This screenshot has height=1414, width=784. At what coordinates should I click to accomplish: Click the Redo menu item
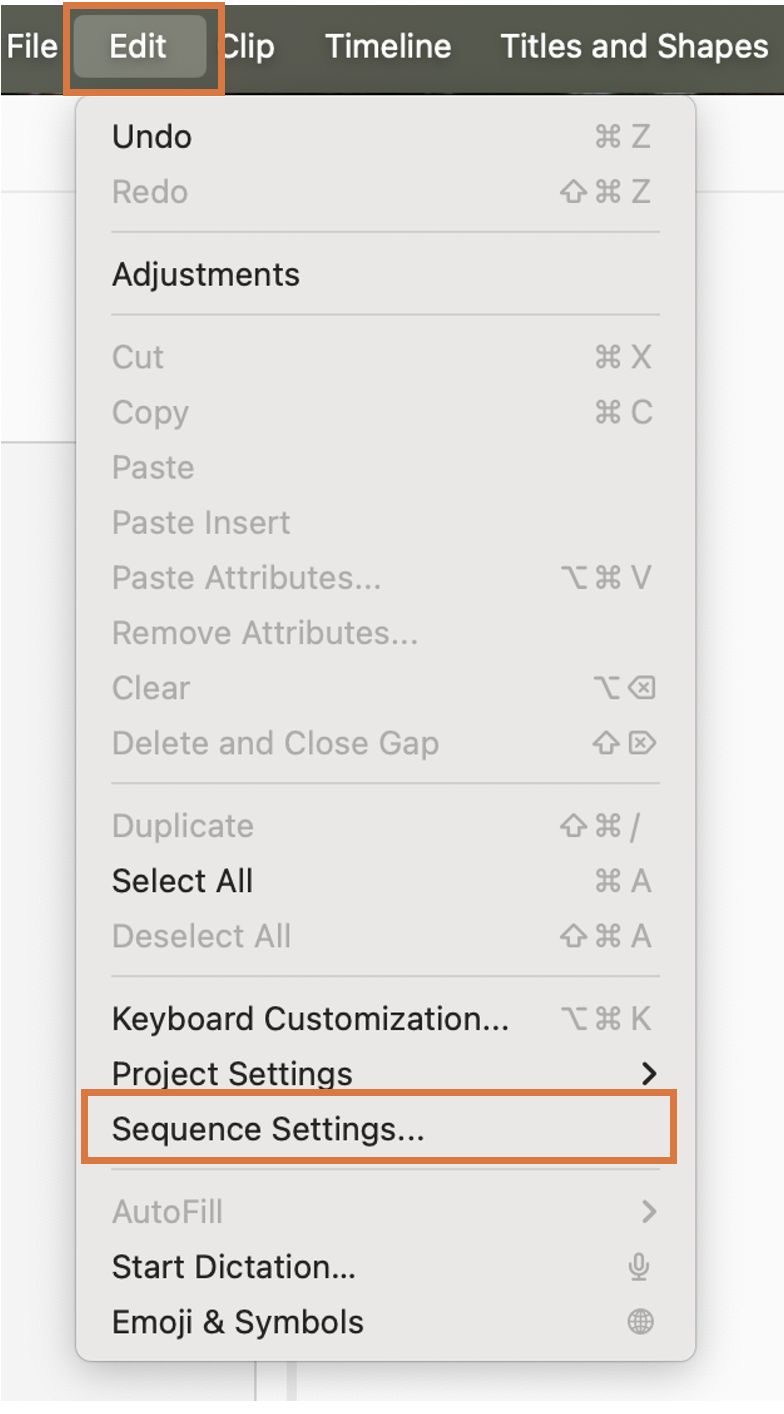pos(150,192)
